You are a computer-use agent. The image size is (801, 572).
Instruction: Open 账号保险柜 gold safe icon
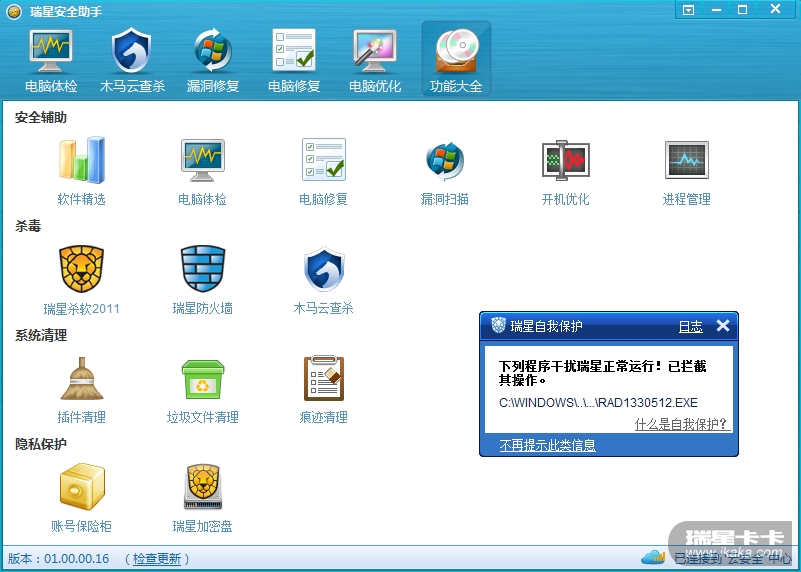pos(82,487)
